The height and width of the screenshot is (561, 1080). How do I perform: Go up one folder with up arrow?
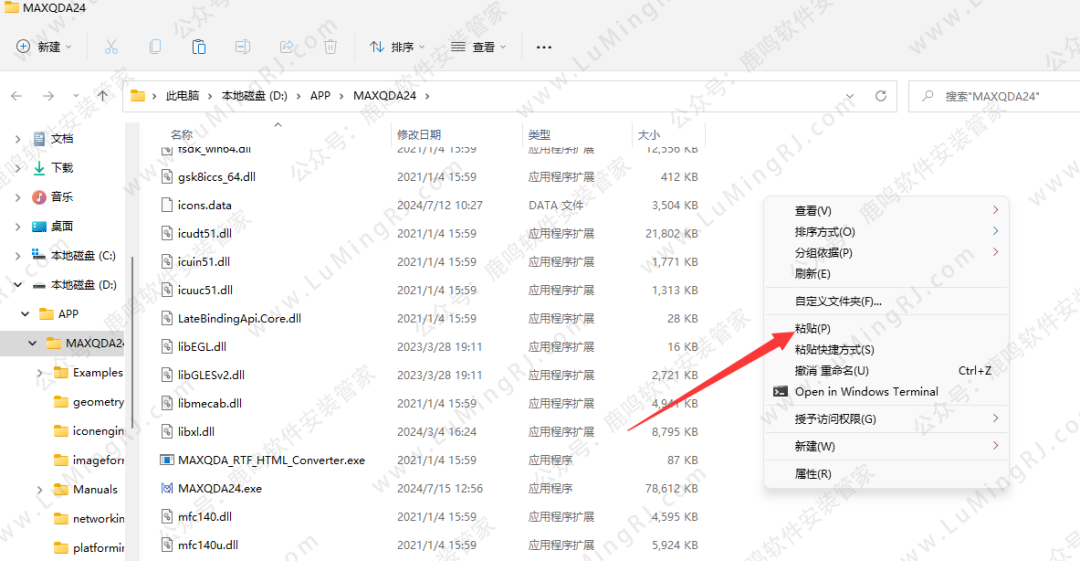click(x=103, y=96)
